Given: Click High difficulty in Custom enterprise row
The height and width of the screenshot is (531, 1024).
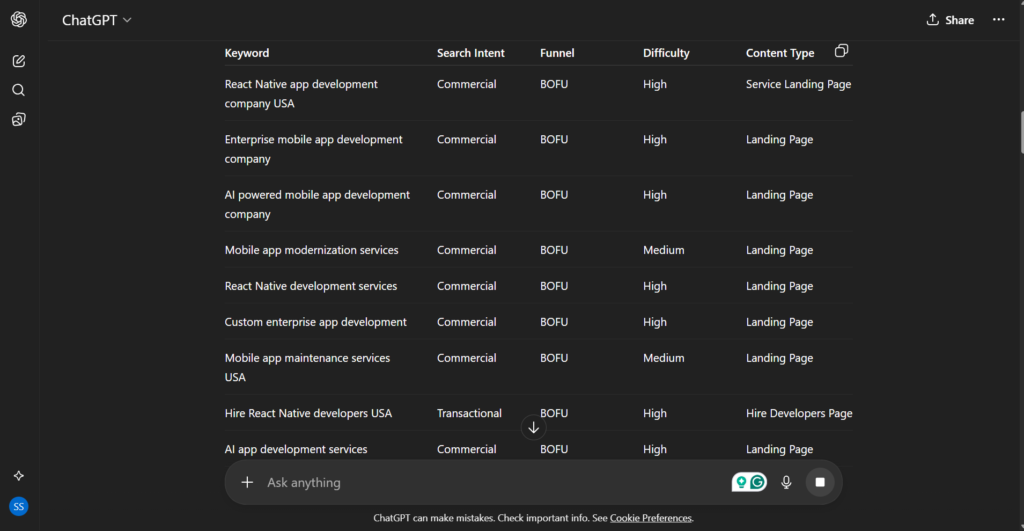Looking at the screenshot, I should tap(654, 322).
